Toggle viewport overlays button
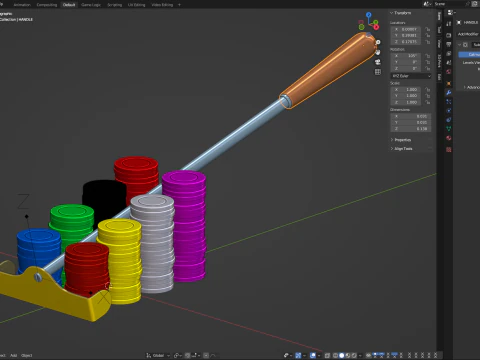Image resolution: width=480 pixels, height=360 pixels. coord(312,355)
